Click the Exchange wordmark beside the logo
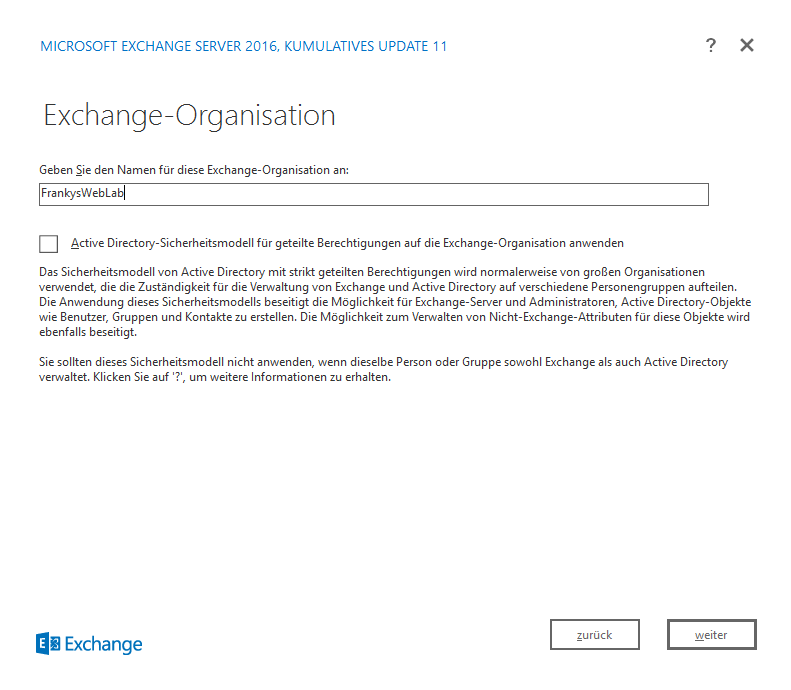The height and width of the screenshot is (690, 791). click(x=103, y=645)
